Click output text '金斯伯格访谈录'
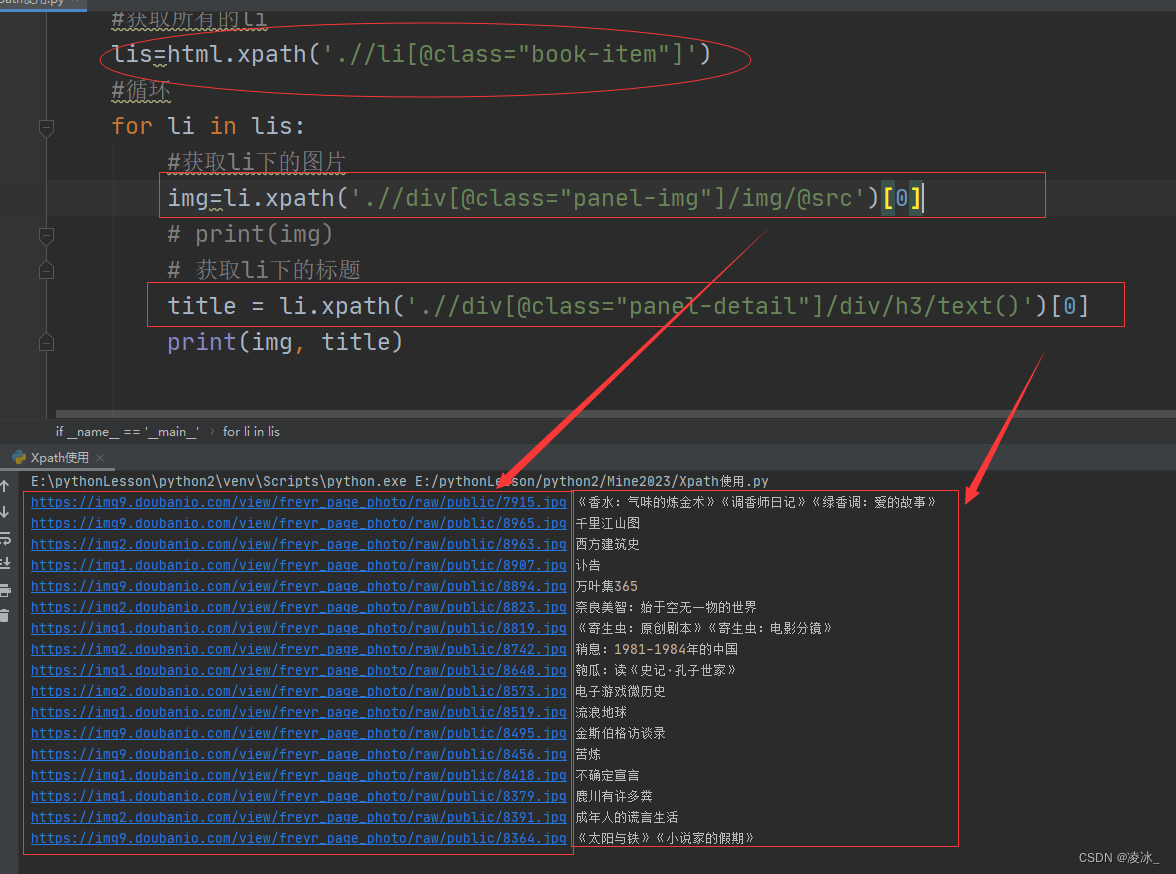 tap(620, 733)
